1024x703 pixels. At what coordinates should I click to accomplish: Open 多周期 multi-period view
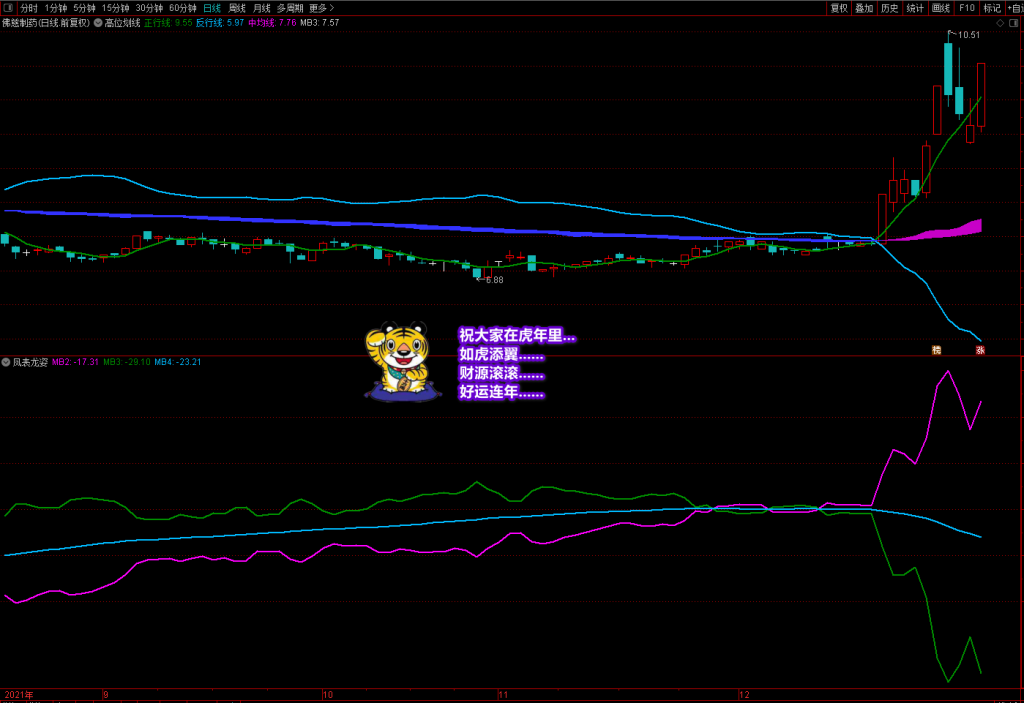point(290,8)
